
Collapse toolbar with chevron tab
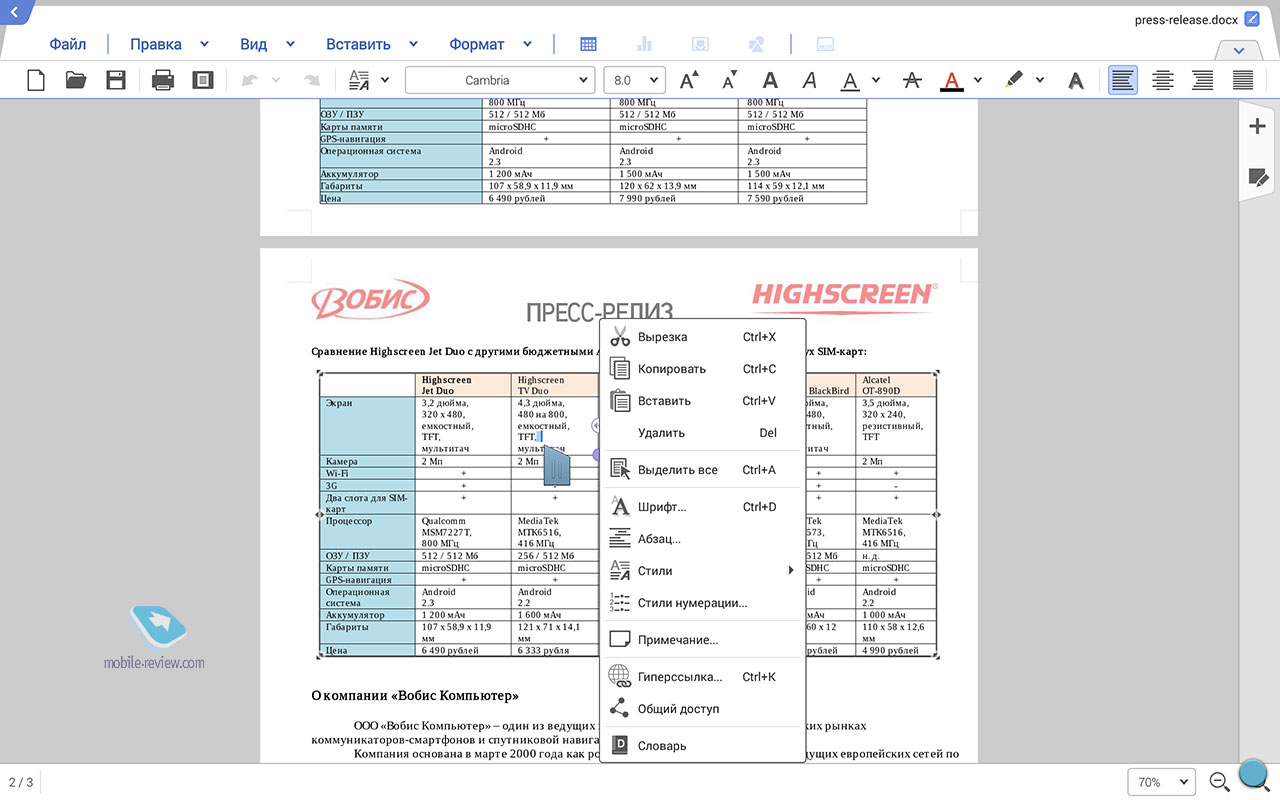[x=1239, y=50]
